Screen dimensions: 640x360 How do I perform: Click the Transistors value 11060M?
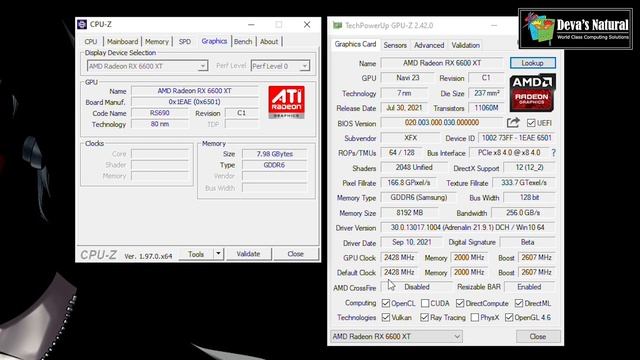point(486,108)
